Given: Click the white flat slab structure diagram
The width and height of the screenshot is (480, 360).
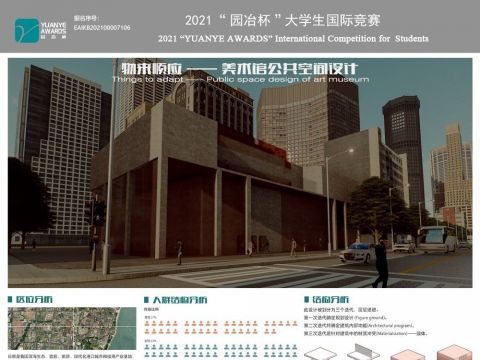Looking at the screenshot, I should tap(320, 354).
